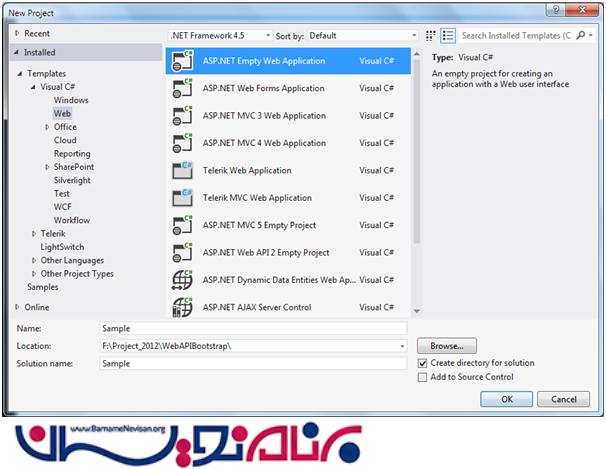Click the Telerik MVC Web Application icon

pos(182,198)
